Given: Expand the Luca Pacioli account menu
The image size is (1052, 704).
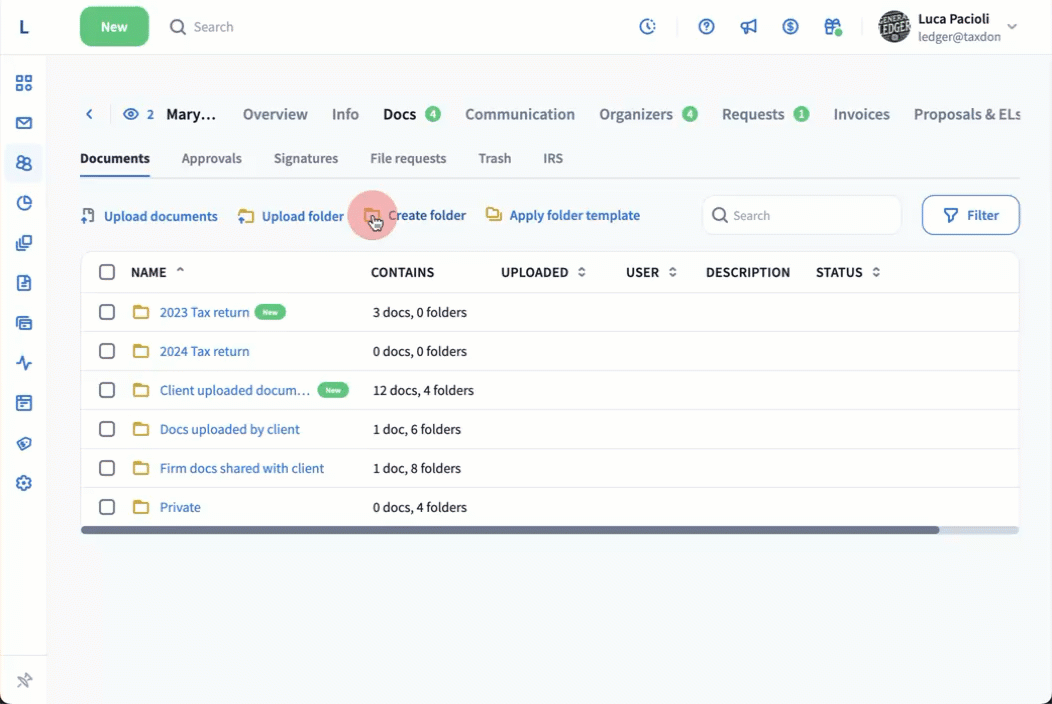Looking at the screenshot, I should 1011,27.
